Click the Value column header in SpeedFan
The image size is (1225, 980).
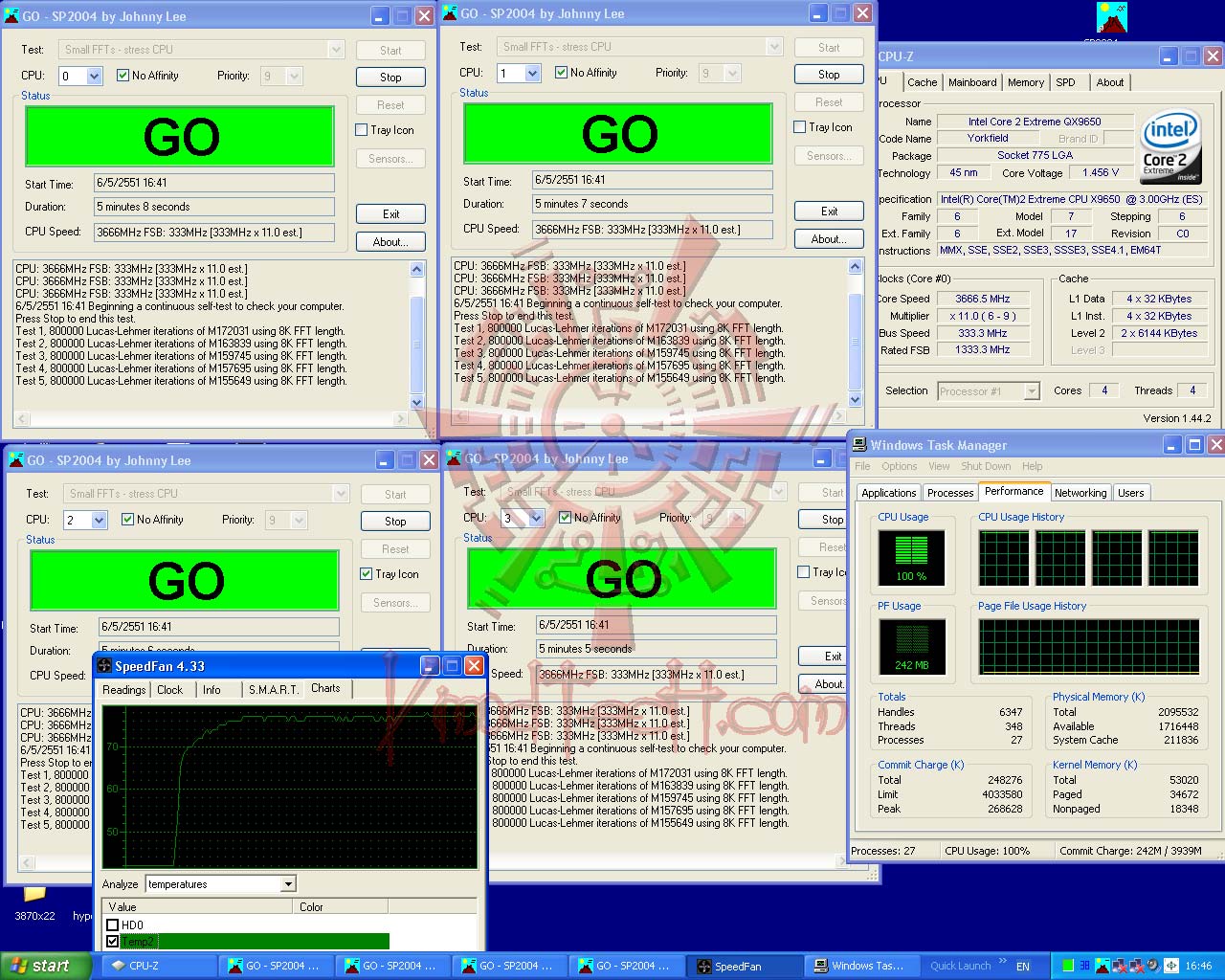click(x=197, y=906)
